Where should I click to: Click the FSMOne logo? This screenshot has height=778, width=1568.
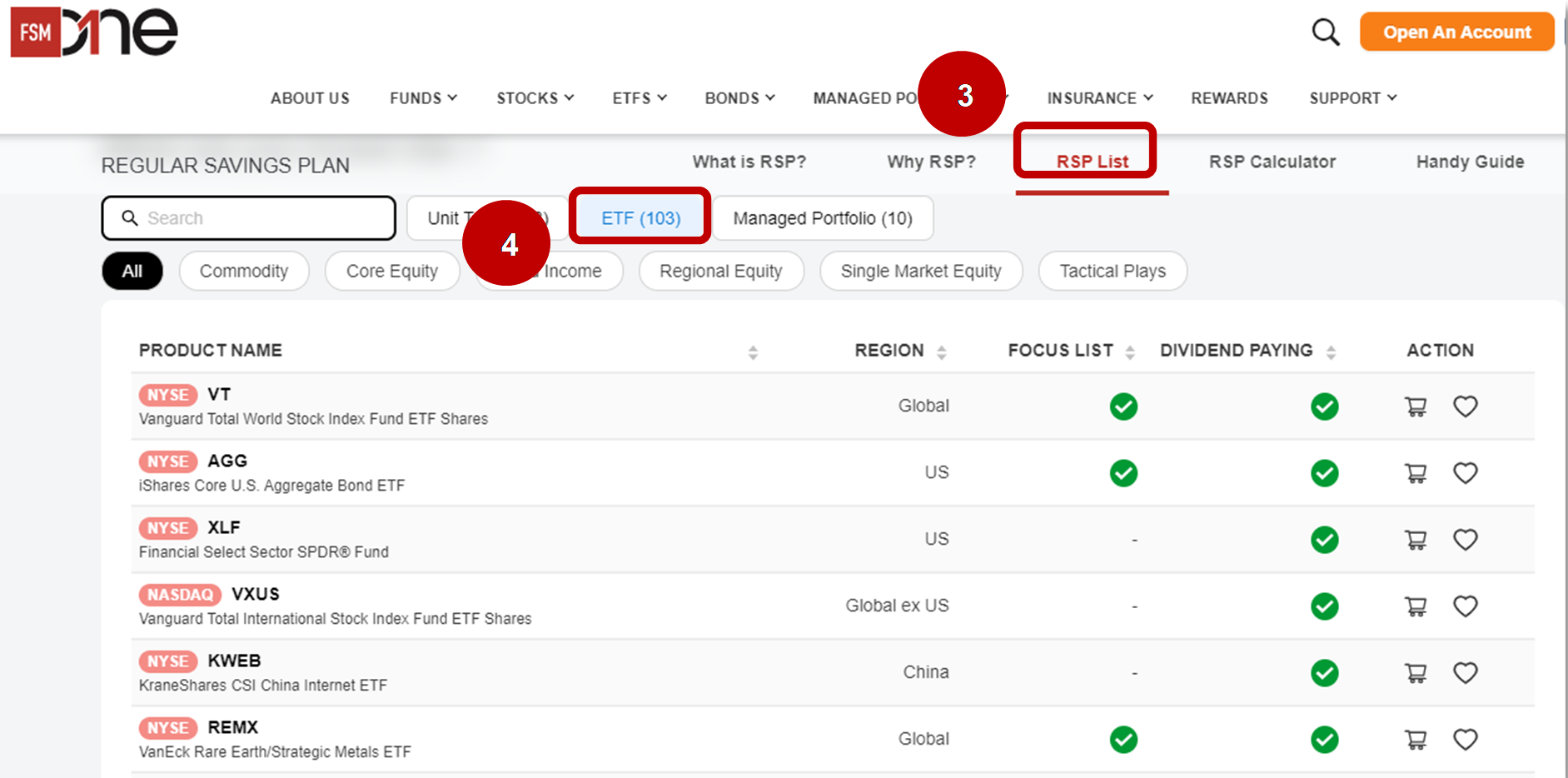tap(92, 32)
